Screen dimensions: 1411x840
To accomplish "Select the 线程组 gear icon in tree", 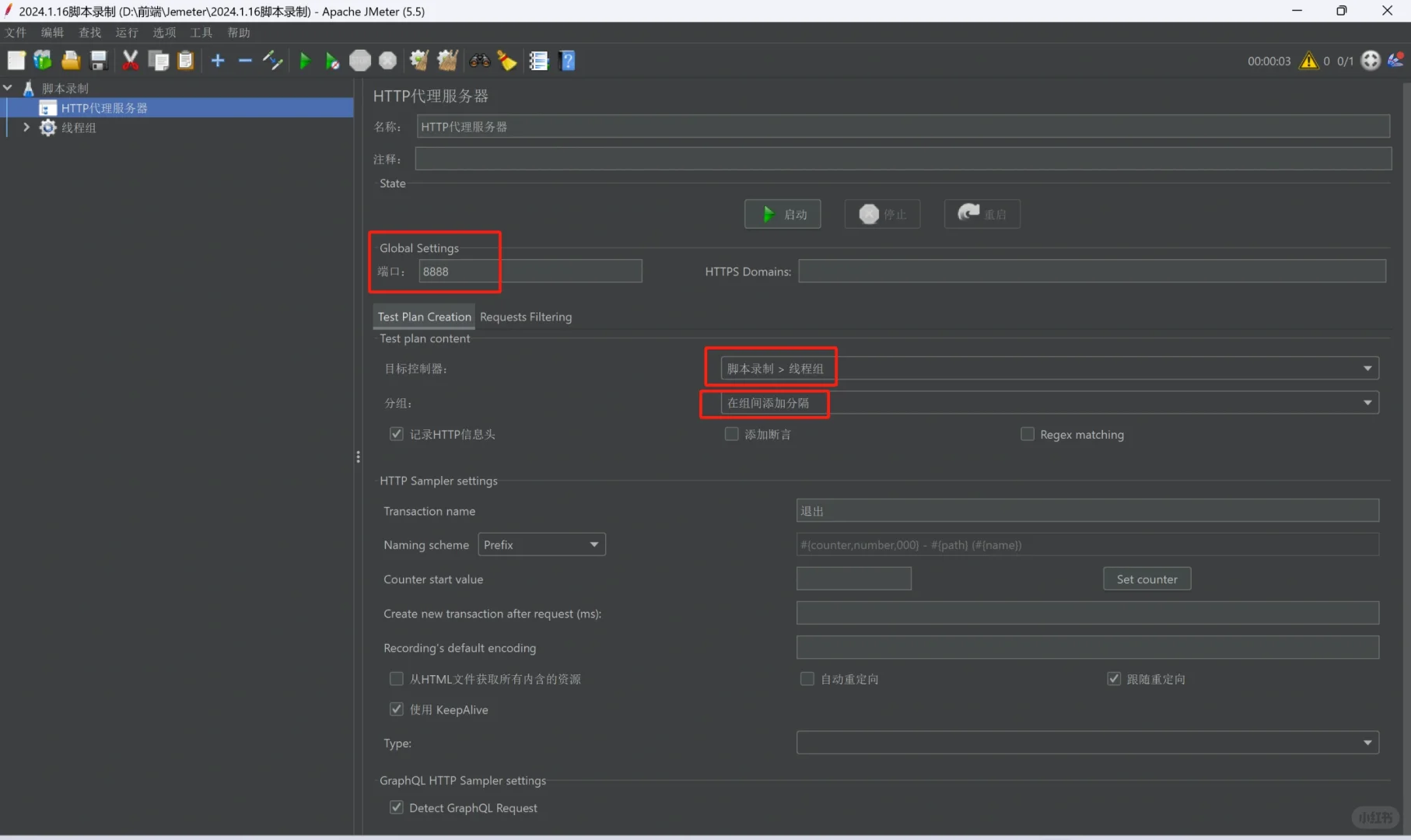I will [48, 128].
